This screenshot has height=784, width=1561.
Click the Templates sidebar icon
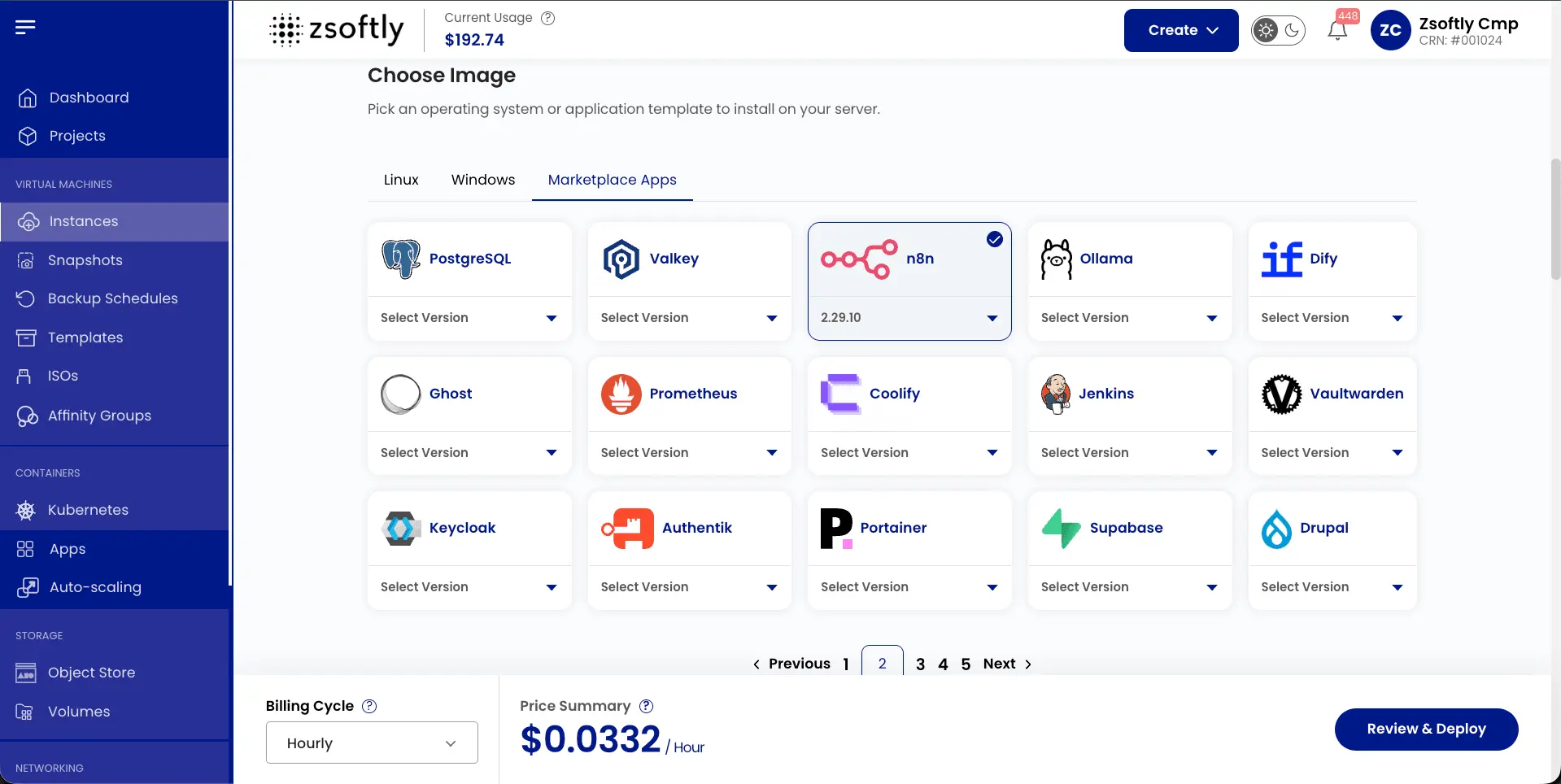pos(26,338)
